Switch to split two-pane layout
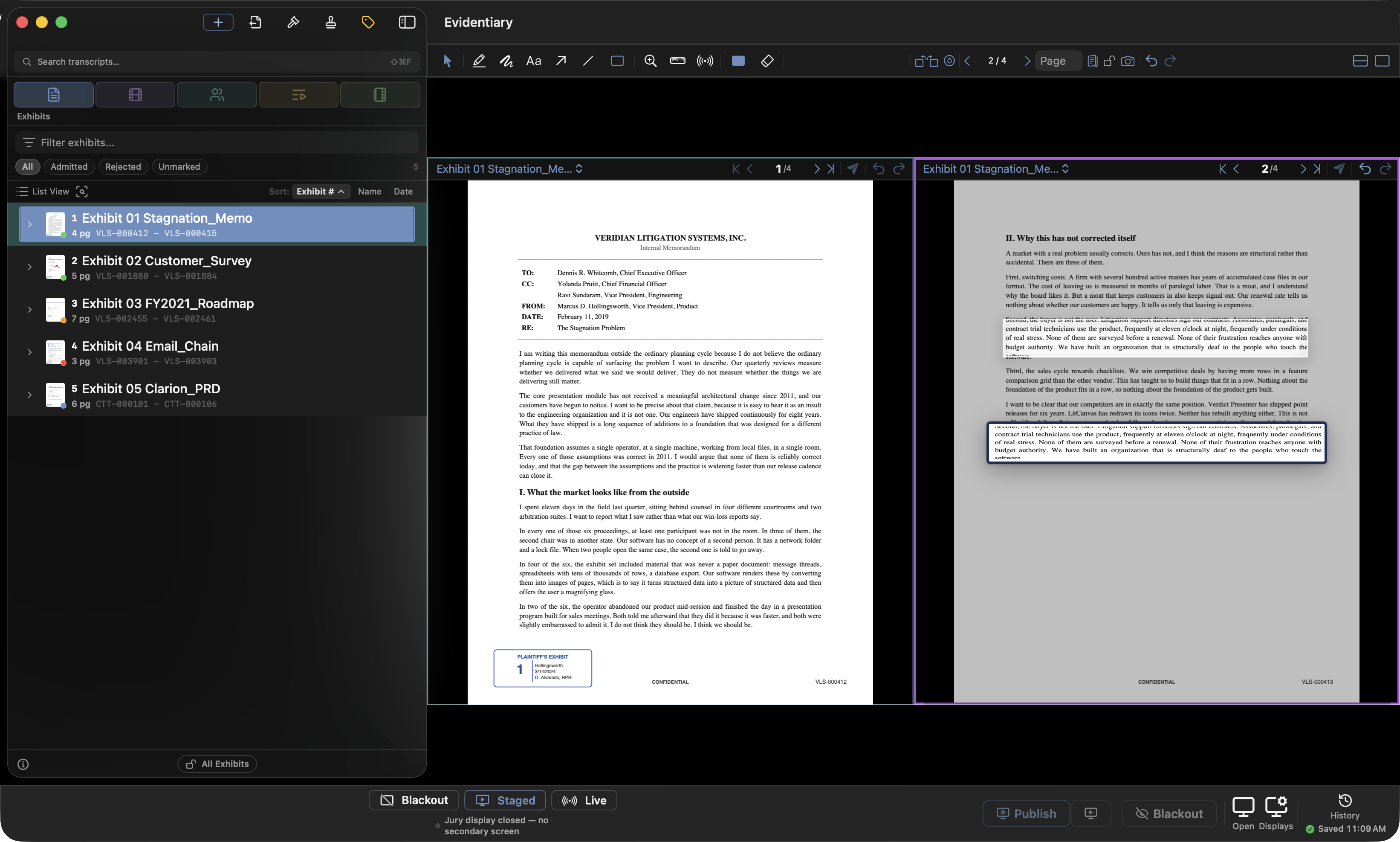Image resolution: width=1400 pixels, height=842 pixels. (1360, 61)
